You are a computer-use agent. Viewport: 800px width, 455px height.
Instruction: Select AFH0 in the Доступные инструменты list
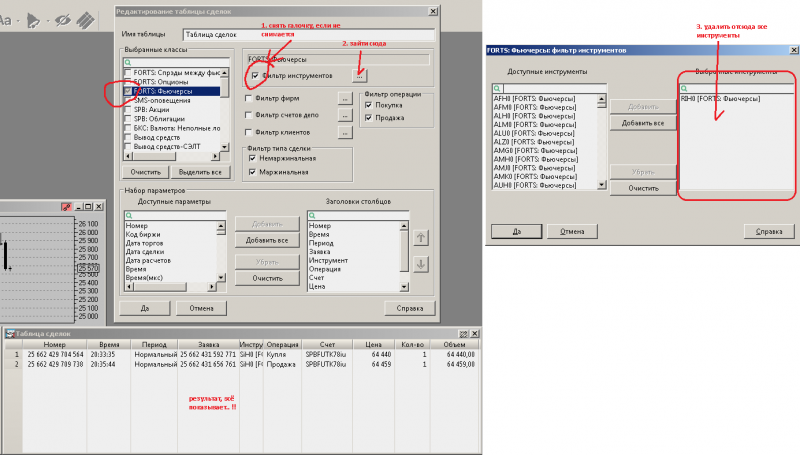534,98
